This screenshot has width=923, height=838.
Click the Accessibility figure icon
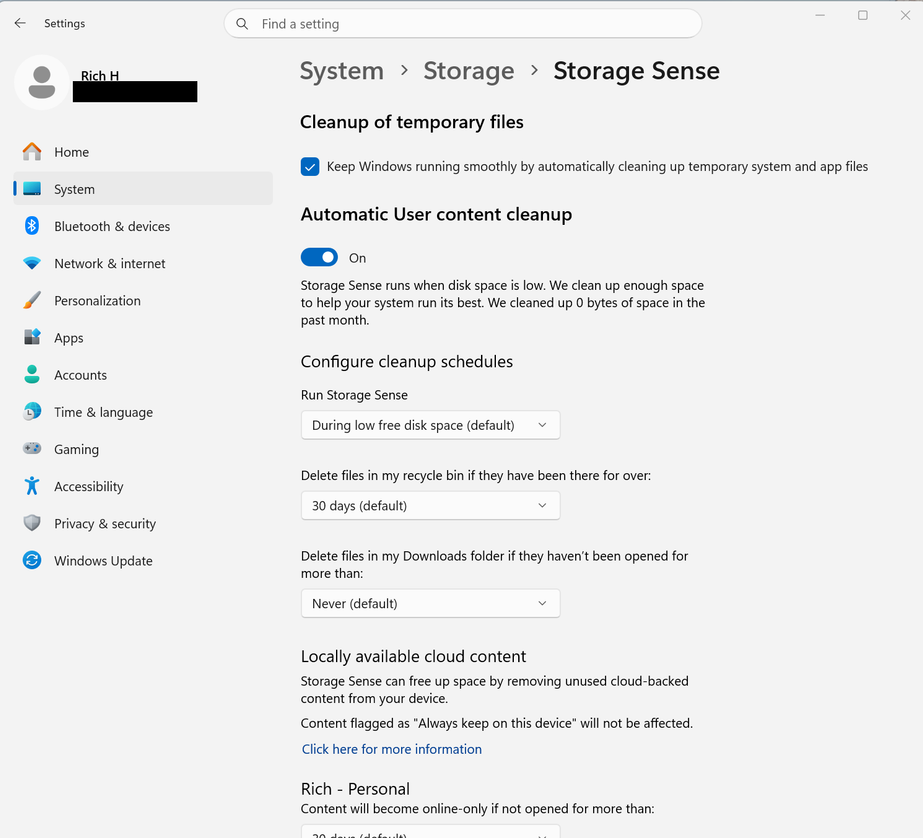[32, 485]
